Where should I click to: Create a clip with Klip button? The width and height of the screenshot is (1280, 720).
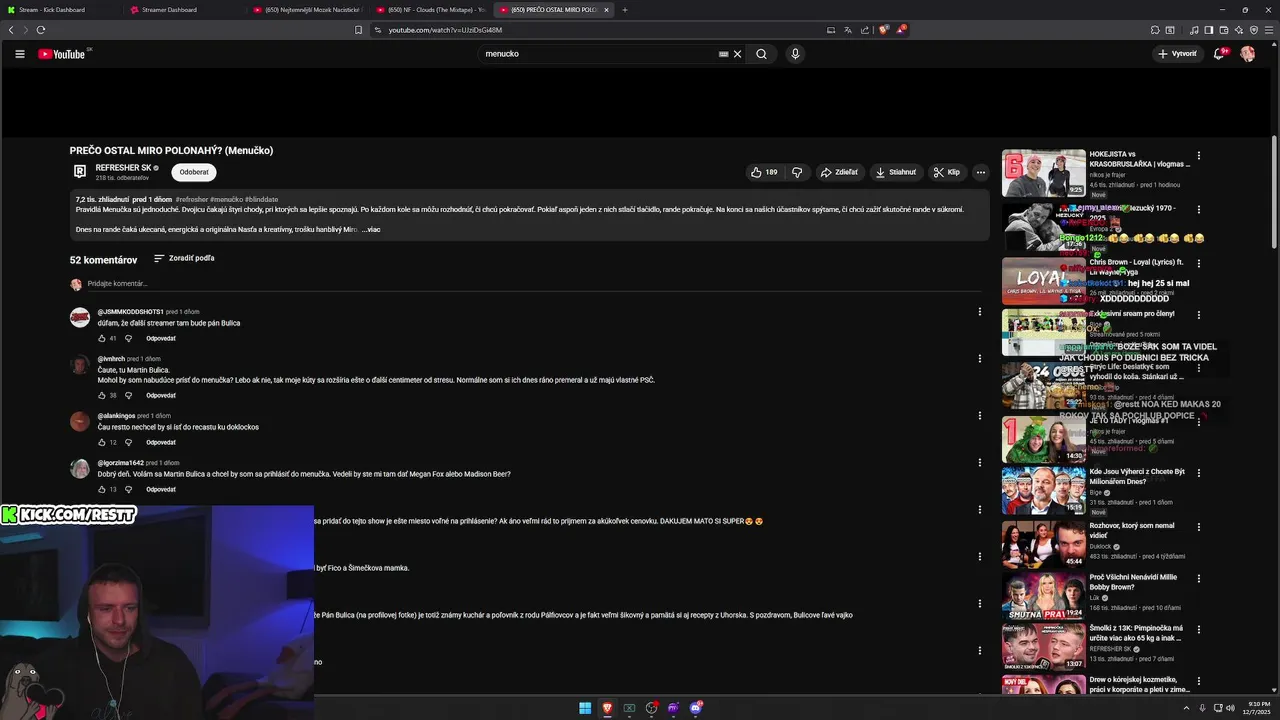(x=947, y=172)
